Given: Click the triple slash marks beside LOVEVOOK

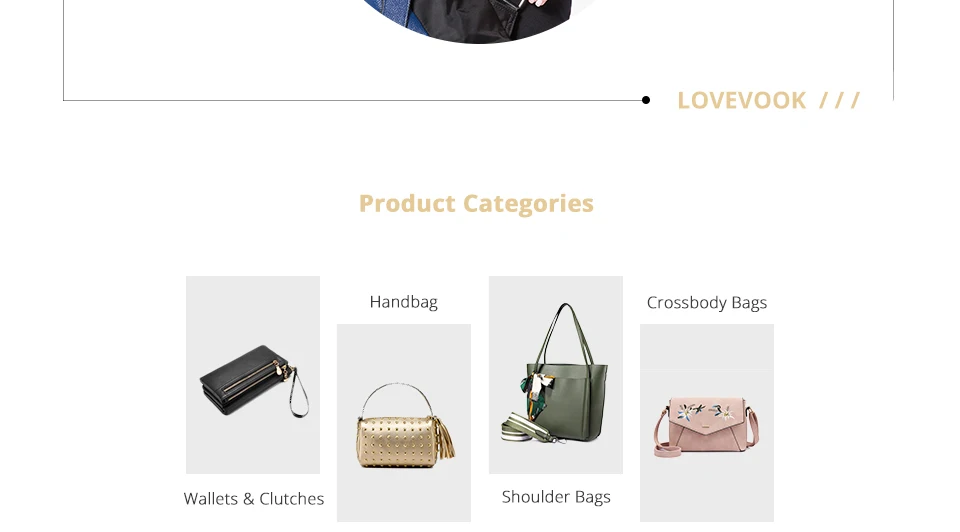Looking at the screenshot, I should (840, 100).
